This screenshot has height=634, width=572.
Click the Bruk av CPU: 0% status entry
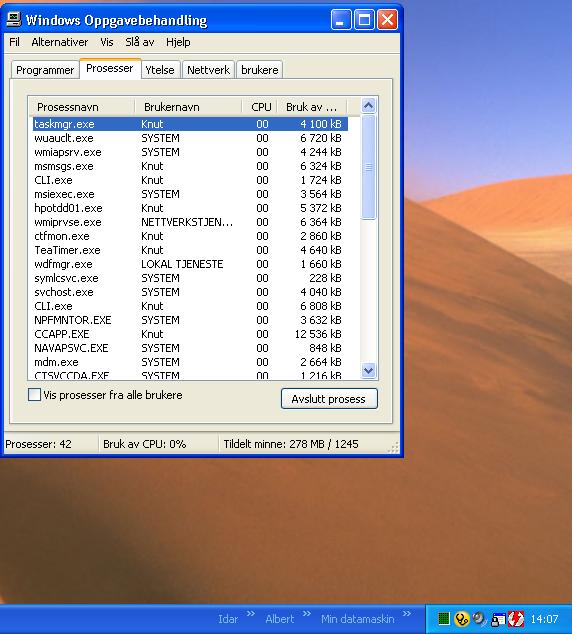[x=158, y=444]
